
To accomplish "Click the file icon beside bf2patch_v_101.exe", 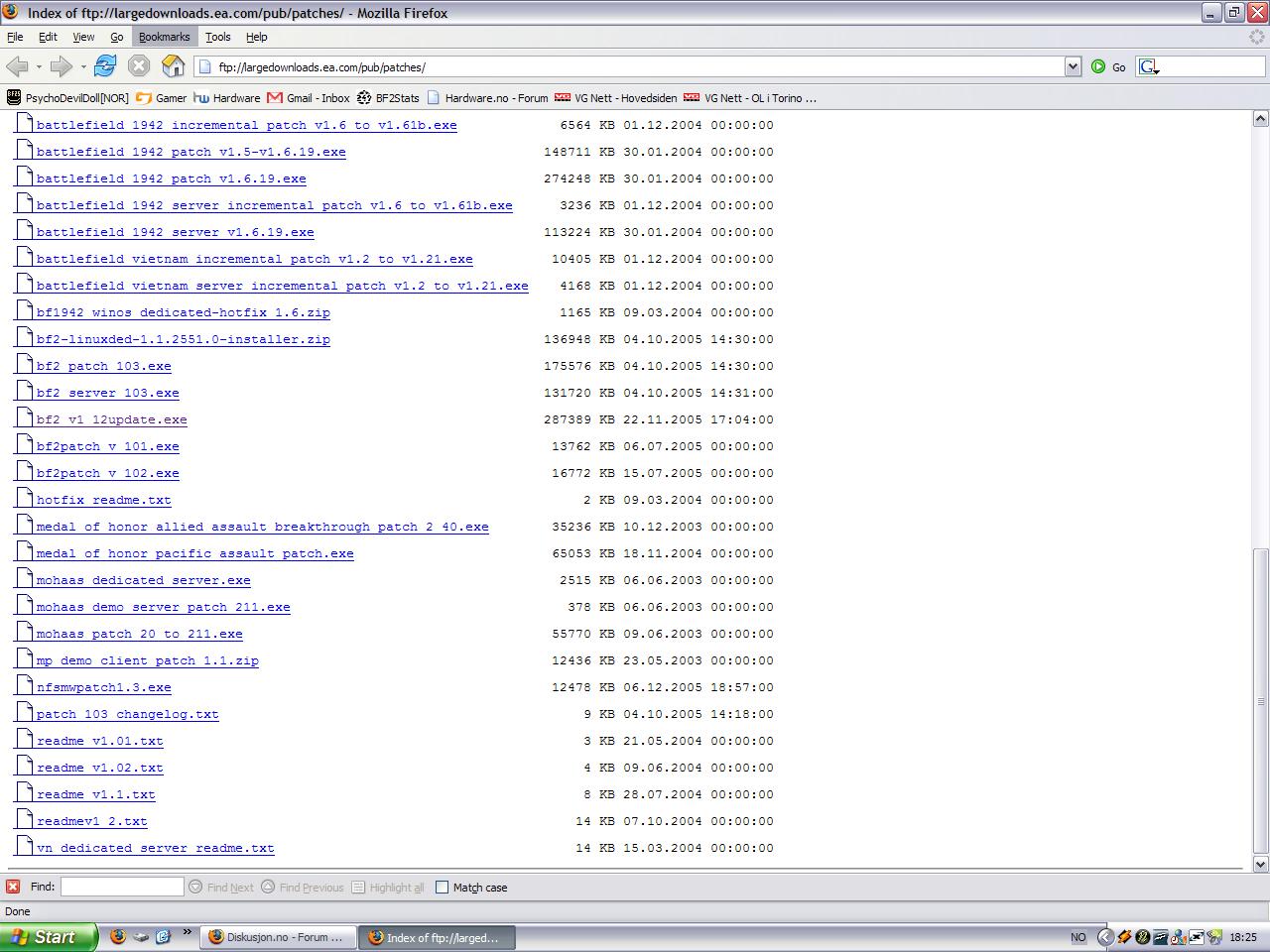I will [24, 444].
